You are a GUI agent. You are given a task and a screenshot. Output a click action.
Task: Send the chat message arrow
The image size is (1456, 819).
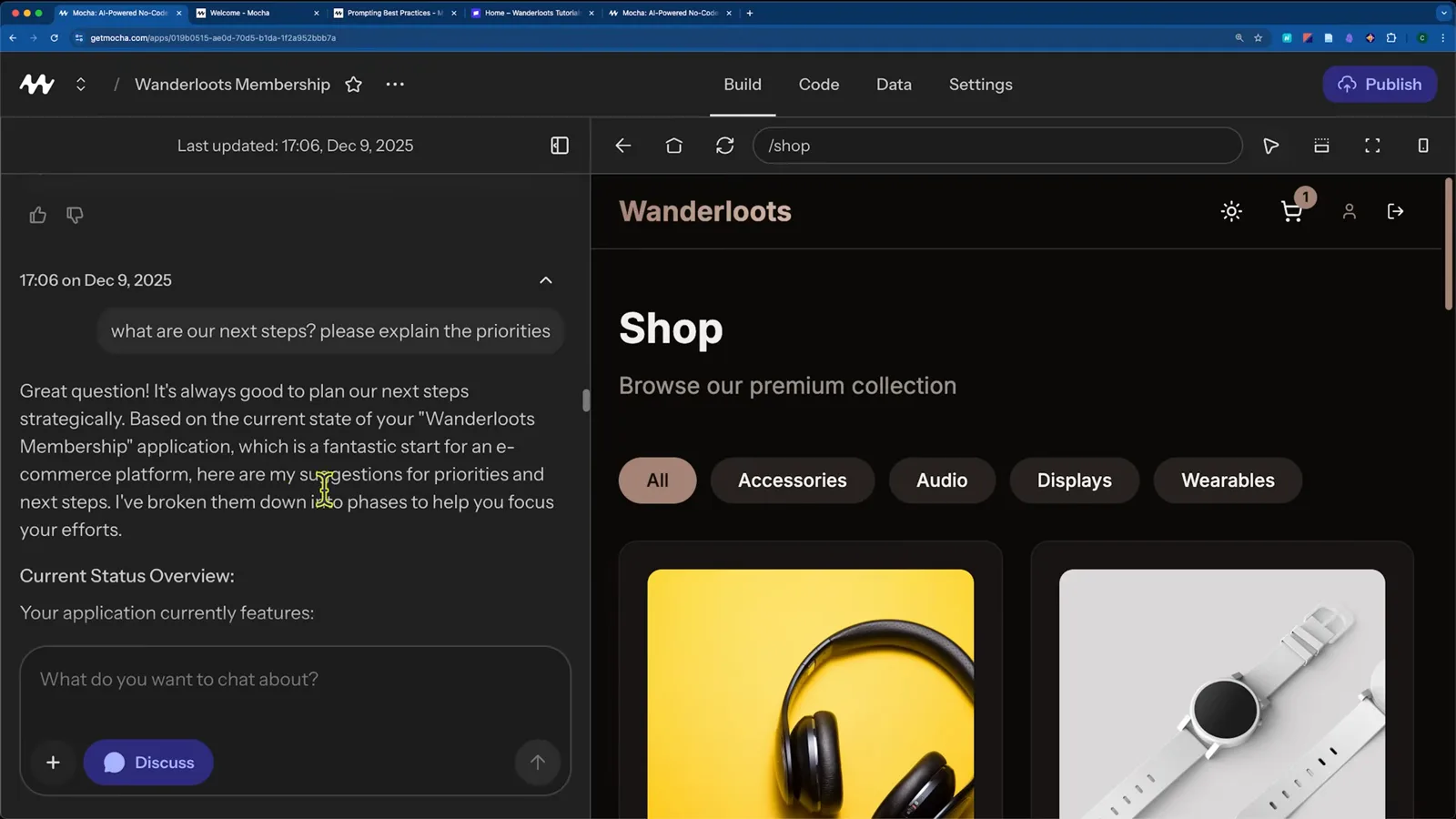tap(538, 763)
